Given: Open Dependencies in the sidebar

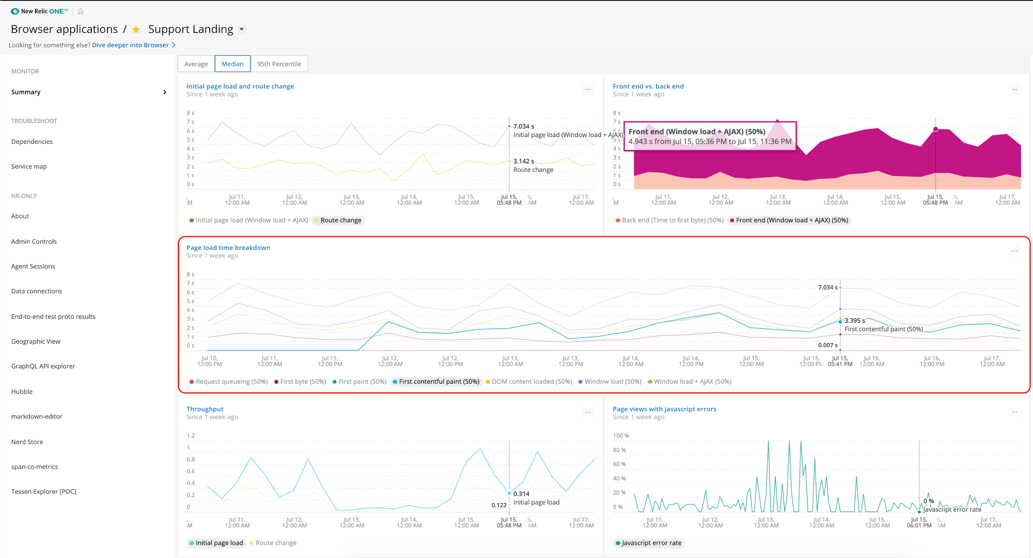Looking at the screenshot, I should pyautogui.click(x=32, y=142).
